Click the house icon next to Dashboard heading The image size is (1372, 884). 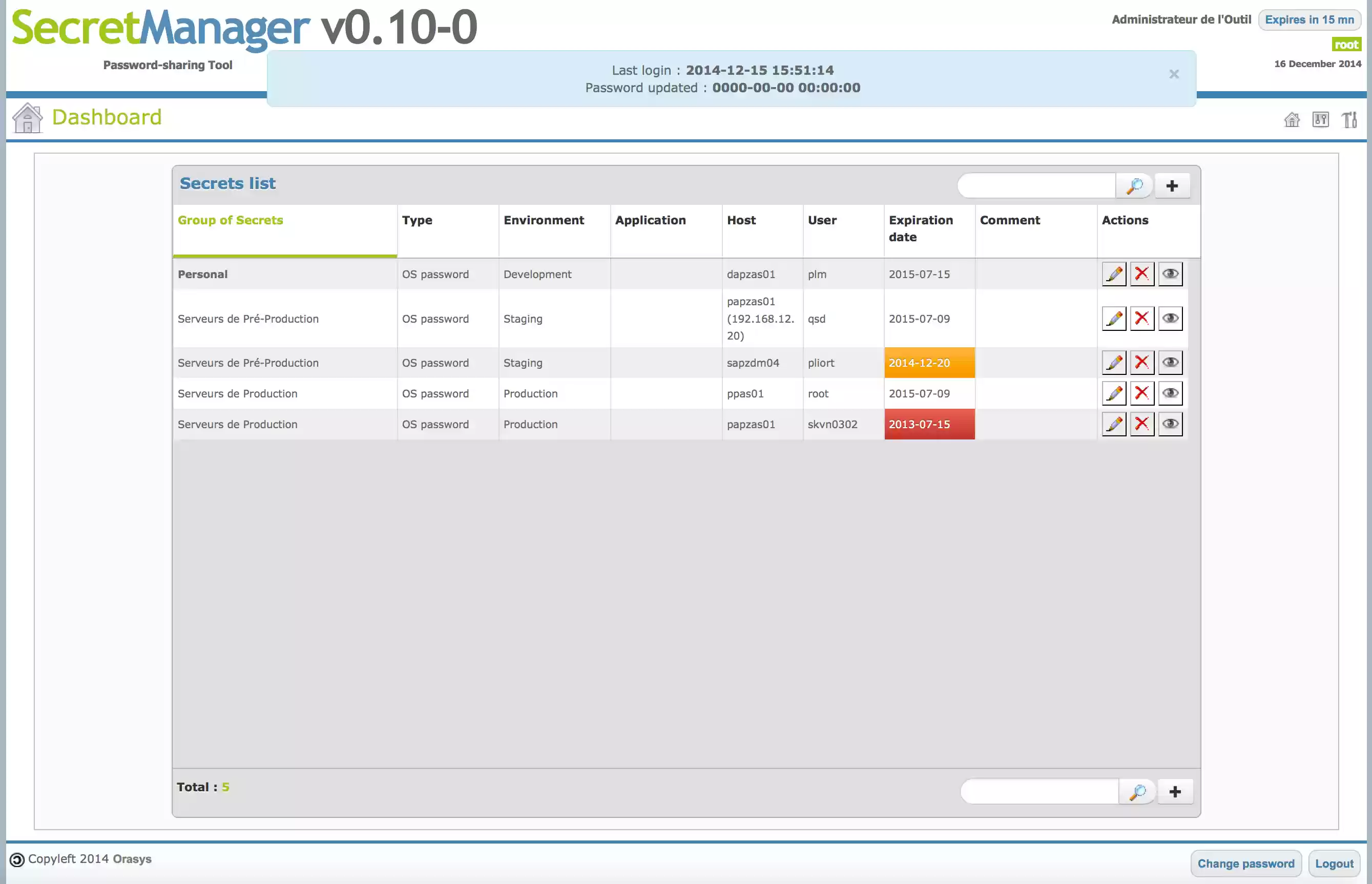(x=27, y=118)
